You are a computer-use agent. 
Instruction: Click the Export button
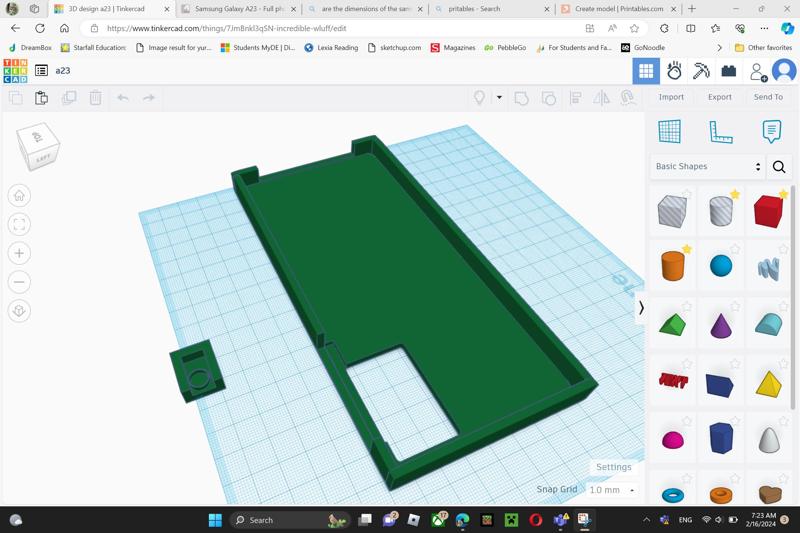click(719, 97)
